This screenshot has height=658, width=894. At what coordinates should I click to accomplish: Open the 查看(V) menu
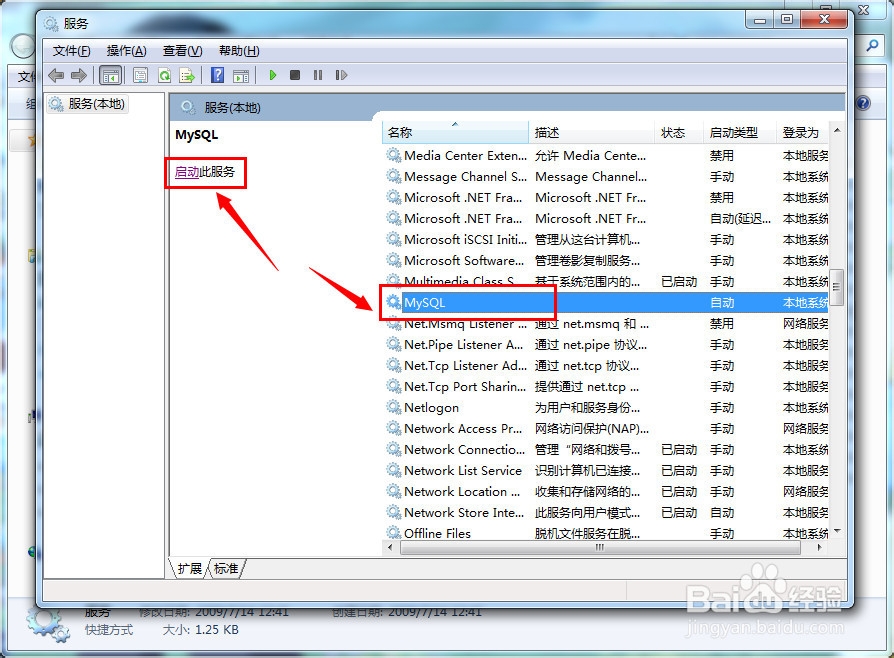pyautogui.click(x=182, y=51)
